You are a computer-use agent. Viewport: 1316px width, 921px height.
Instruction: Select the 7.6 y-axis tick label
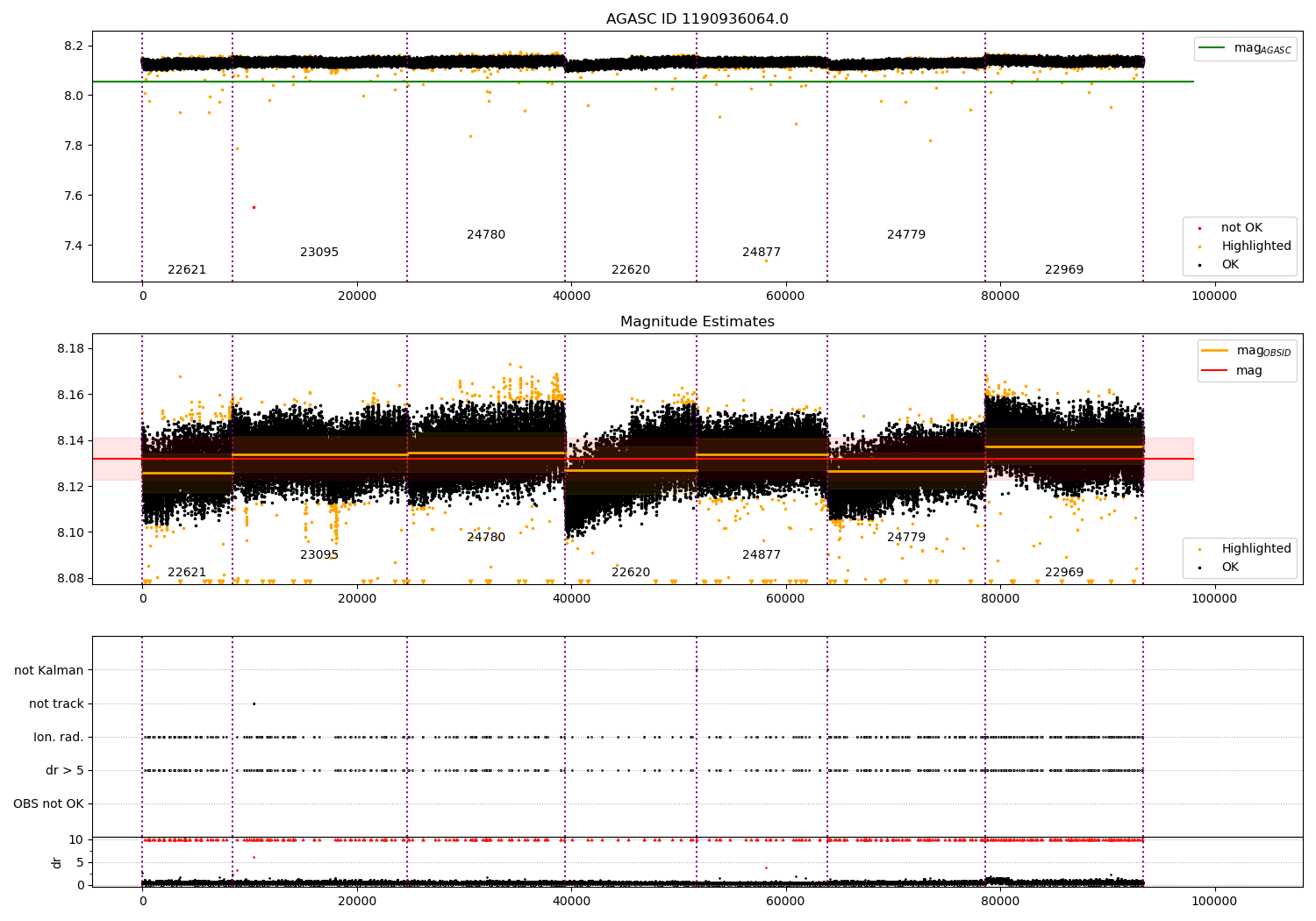(75, 196)
